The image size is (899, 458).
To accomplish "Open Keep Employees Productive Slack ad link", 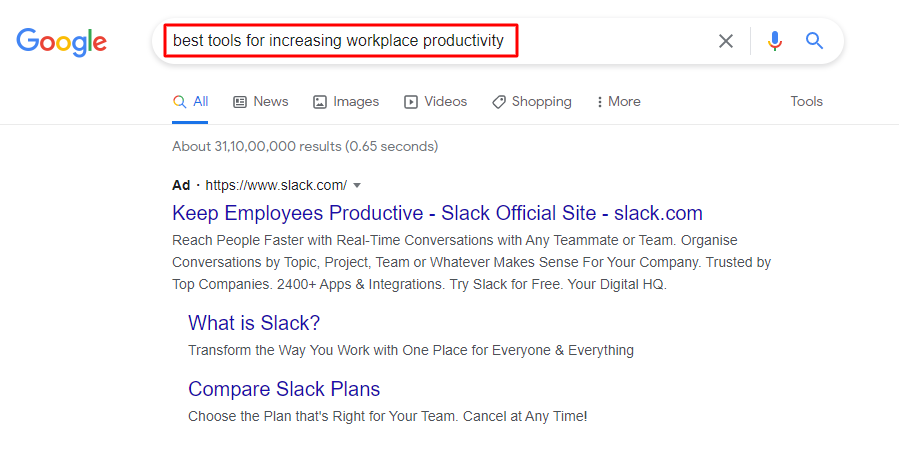I will click(x=437, y=213).
